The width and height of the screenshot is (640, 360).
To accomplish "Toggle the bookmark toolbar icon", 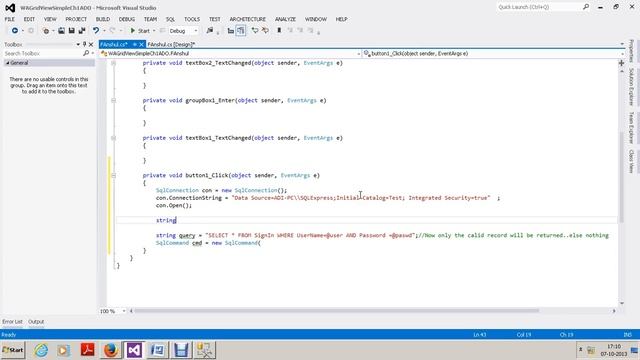I will point(279,31).
